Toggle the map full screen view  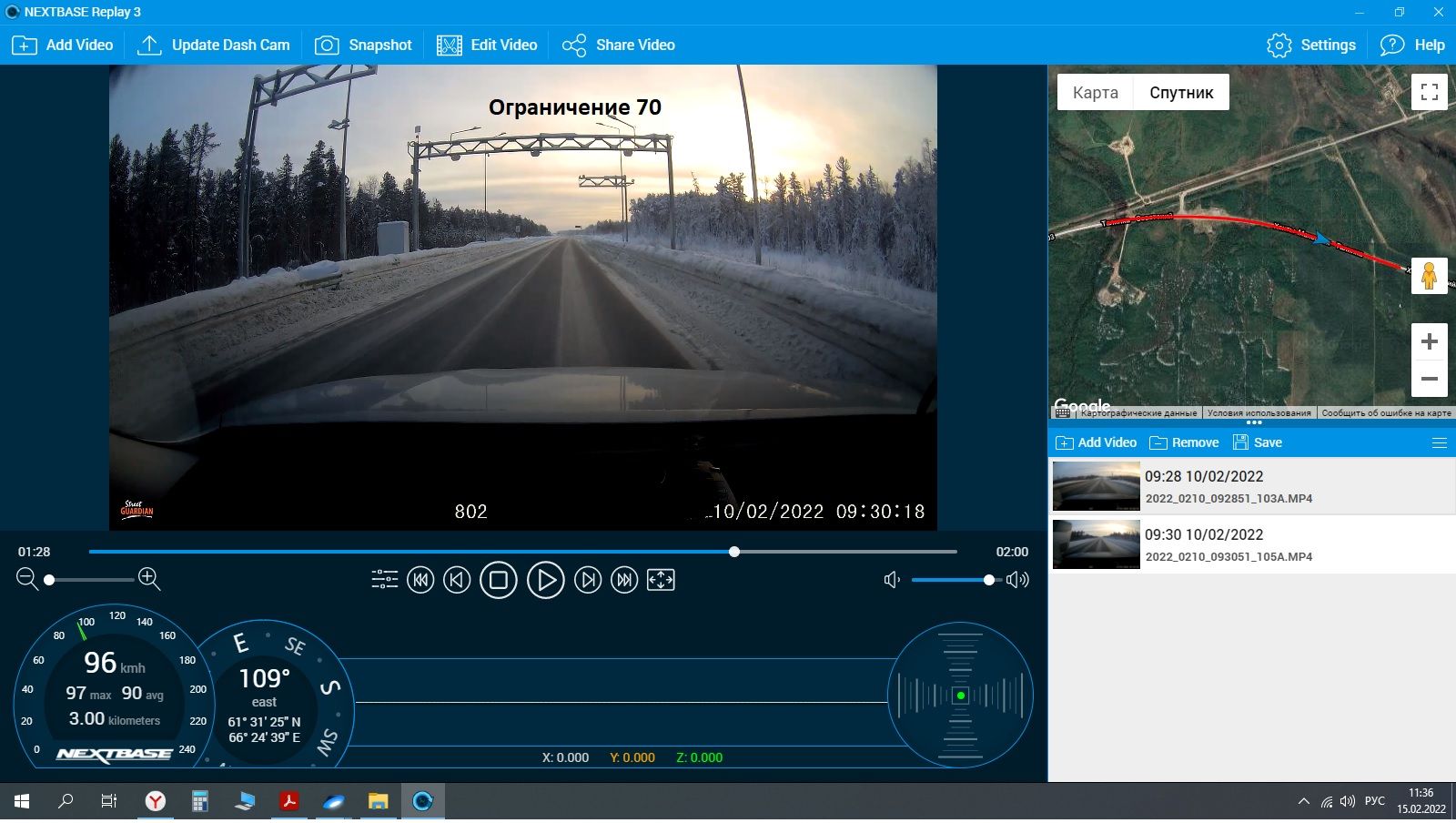tap(1429, 92)
